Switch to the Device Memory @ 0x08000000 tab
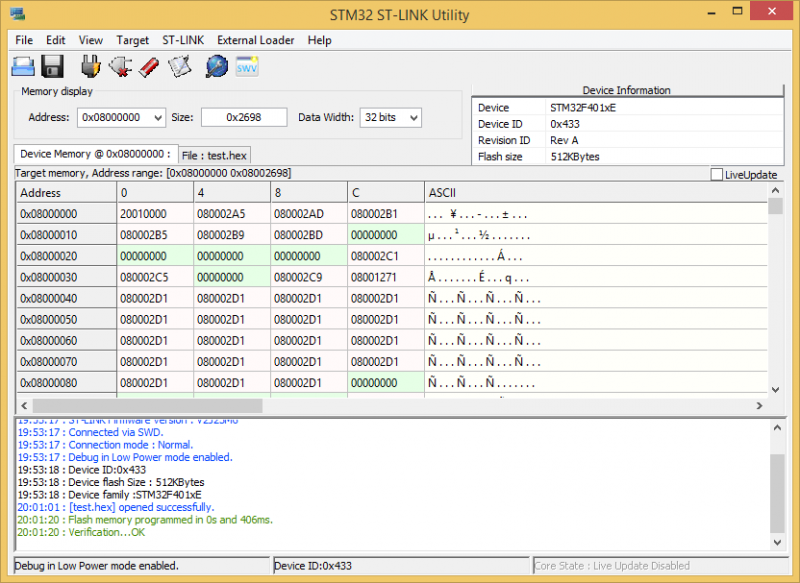Viewport: 800px width, 583px height. [95, 154]
